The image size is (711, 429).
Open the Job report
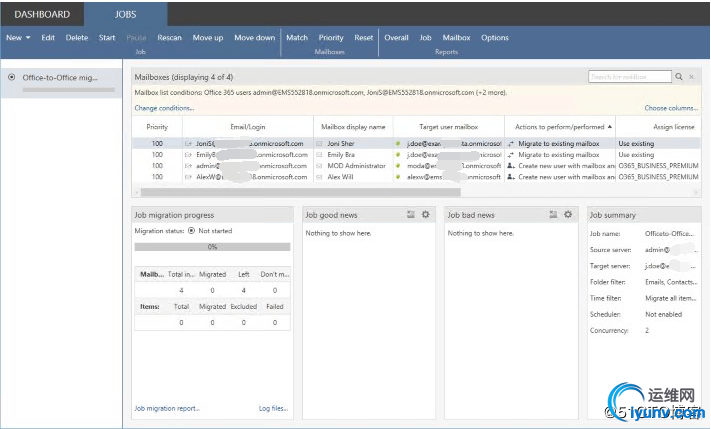(425, 38)
